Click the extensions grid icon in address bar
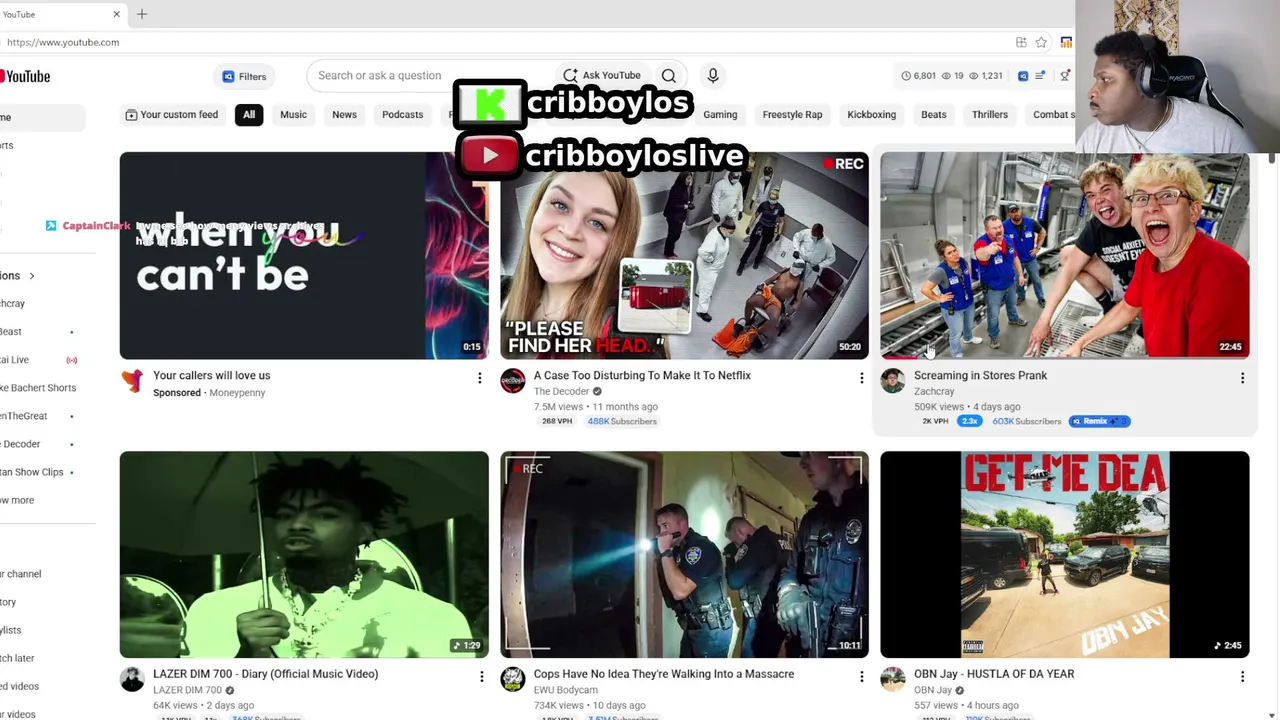1280x720 pixels. tap(1021, 42)
